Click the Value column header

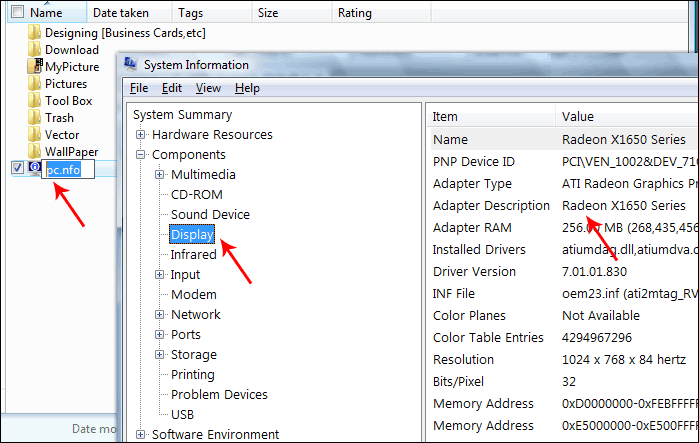(577, 117)
